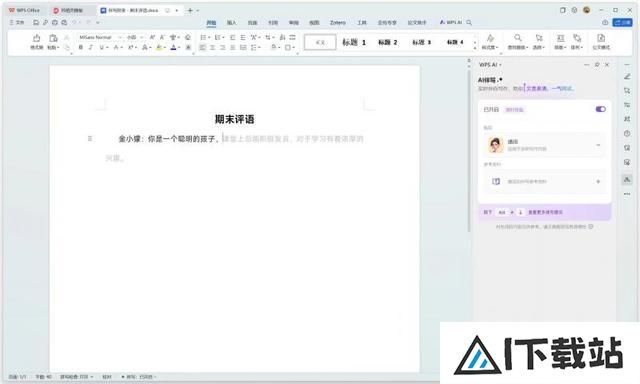Switch to the WPS Office home tab
640x384 pixels.
point(24,10)
